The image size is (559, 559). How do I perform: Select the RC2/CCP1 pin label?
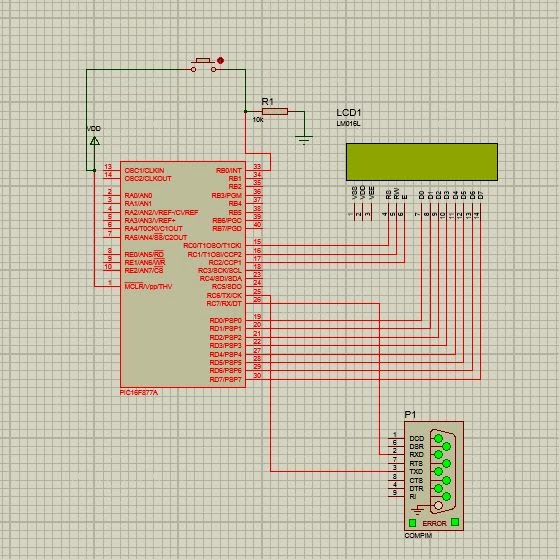tap(225, 263)
